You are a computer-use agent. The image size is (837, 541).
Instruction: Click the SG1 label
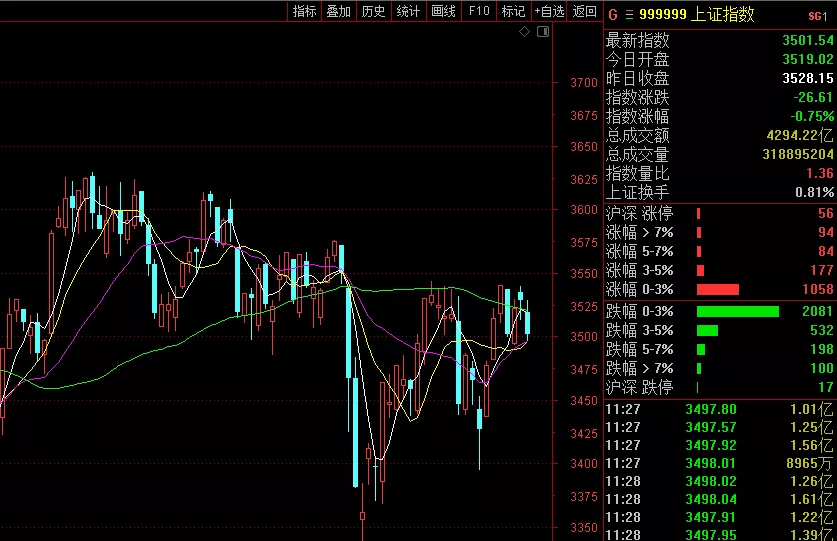point(817,17)
